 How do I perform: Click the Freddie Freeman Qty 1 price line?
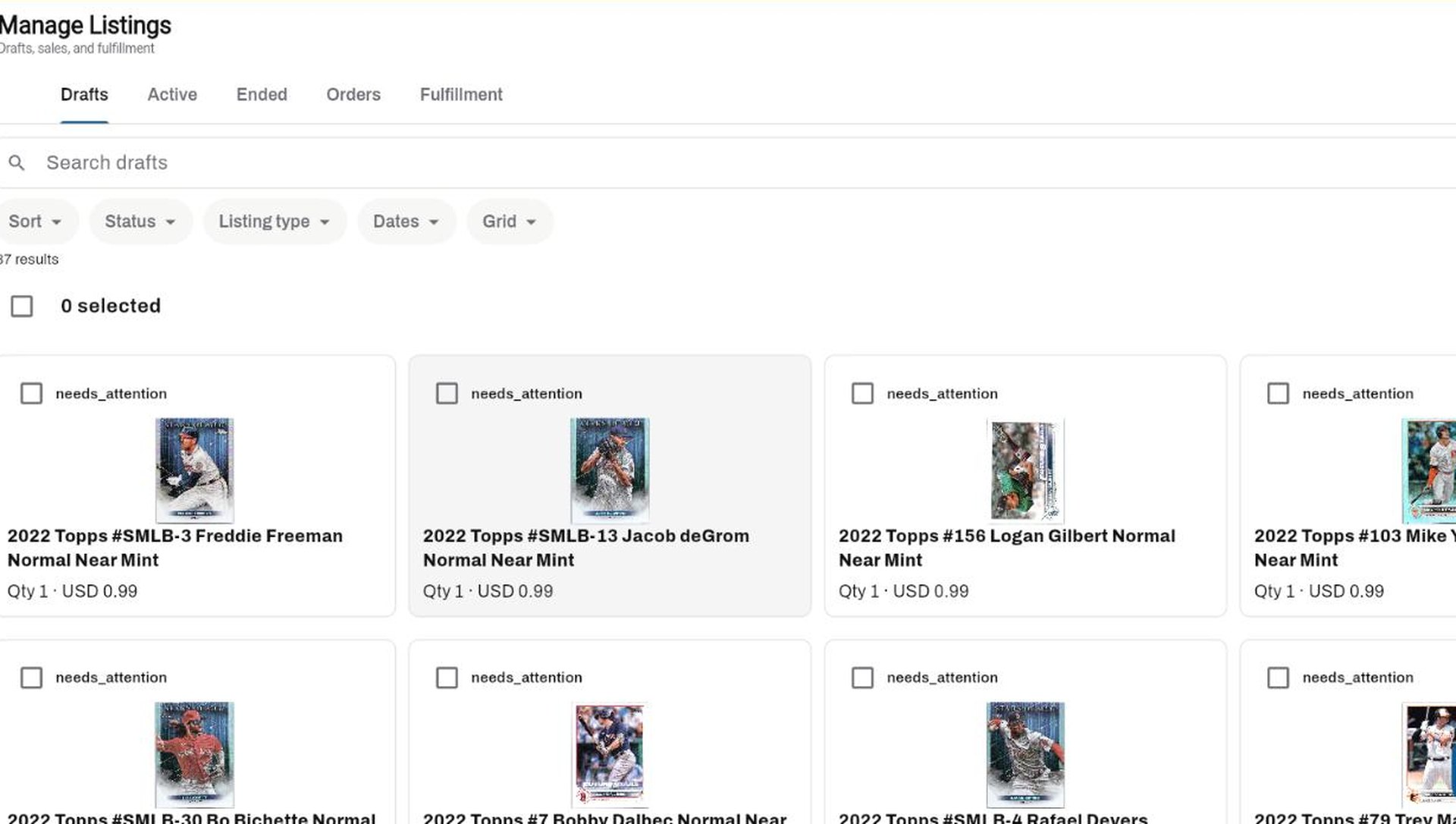72,591
